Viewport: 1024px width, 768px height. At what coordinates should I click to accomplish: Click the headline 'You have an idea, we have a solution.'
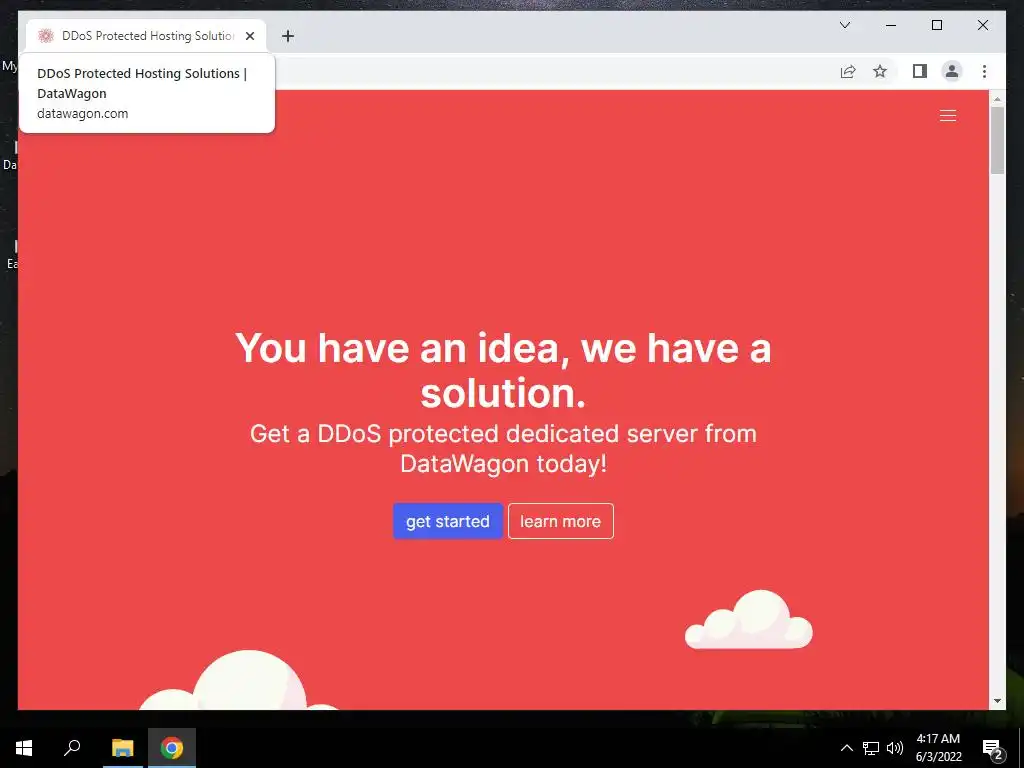(x=503, y=370)
